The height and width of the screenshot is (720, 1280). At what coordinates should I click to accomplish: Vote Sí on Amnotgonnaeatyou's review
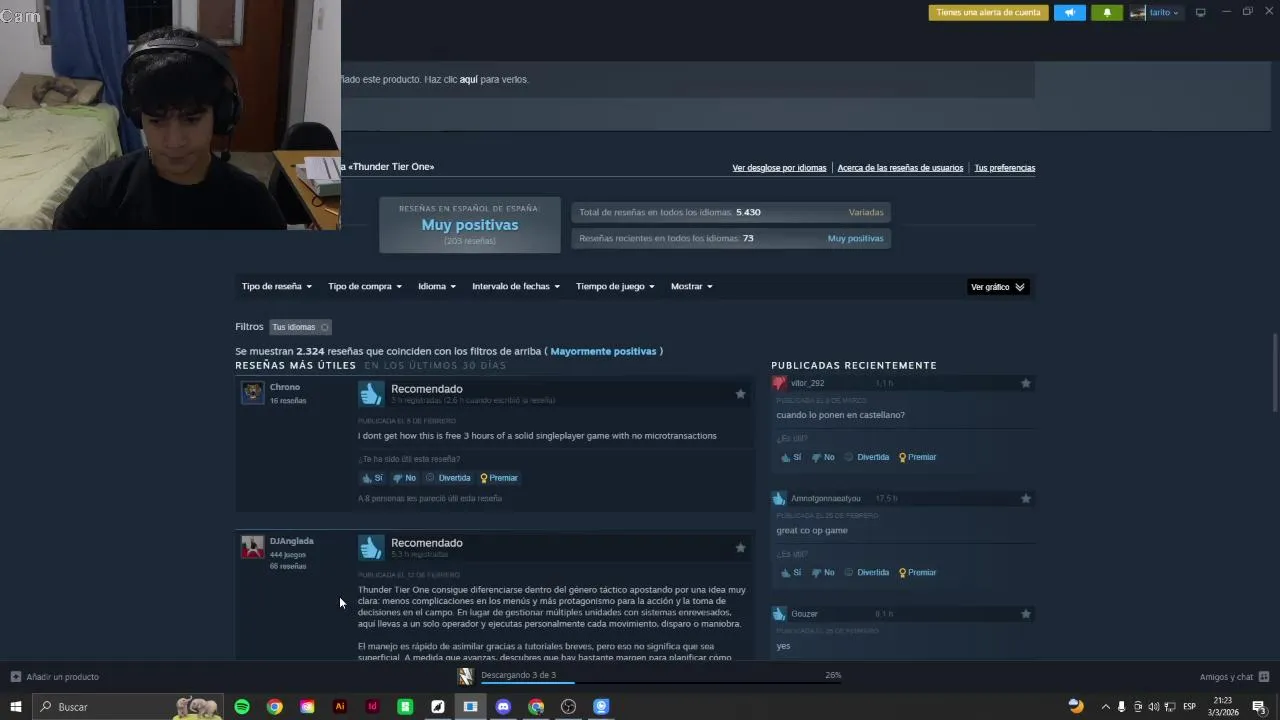click(x=791, y=572)
